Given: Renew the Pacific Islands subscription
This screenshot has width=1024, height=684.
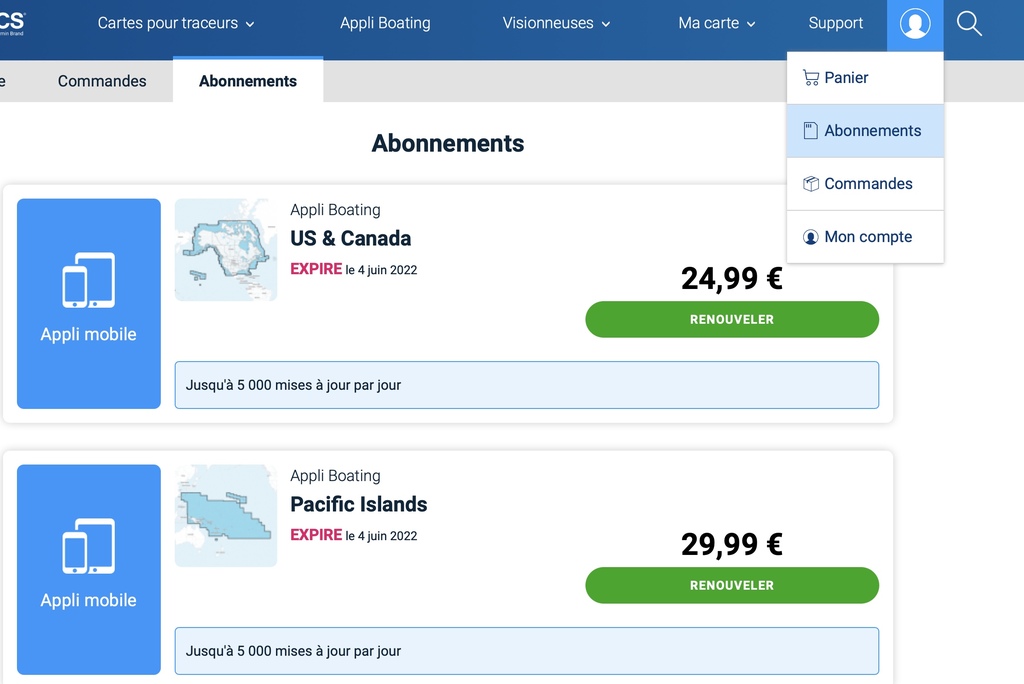Looking at the screenshot, I should (x=732, y=585).
